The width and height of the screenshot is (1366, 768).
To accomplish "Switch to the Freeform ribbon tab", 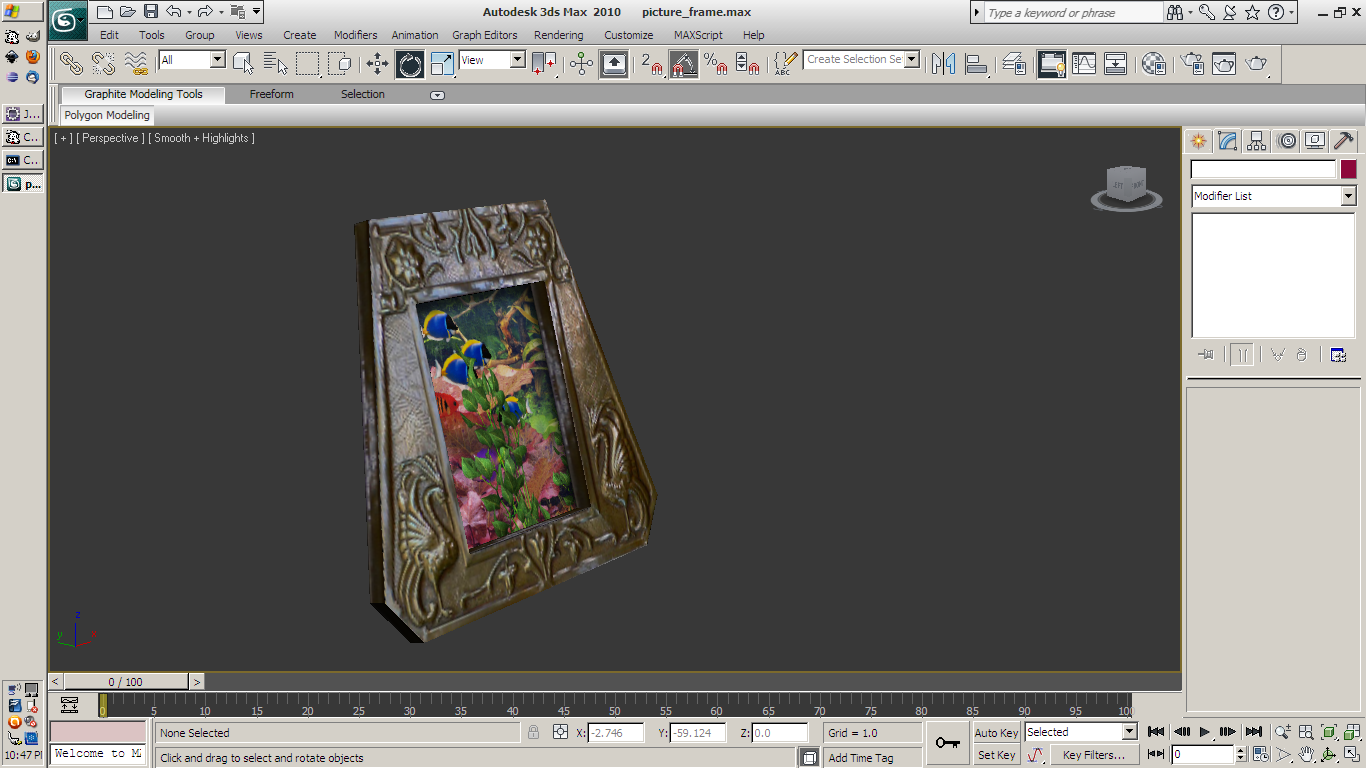I will [x=271, y=94].
